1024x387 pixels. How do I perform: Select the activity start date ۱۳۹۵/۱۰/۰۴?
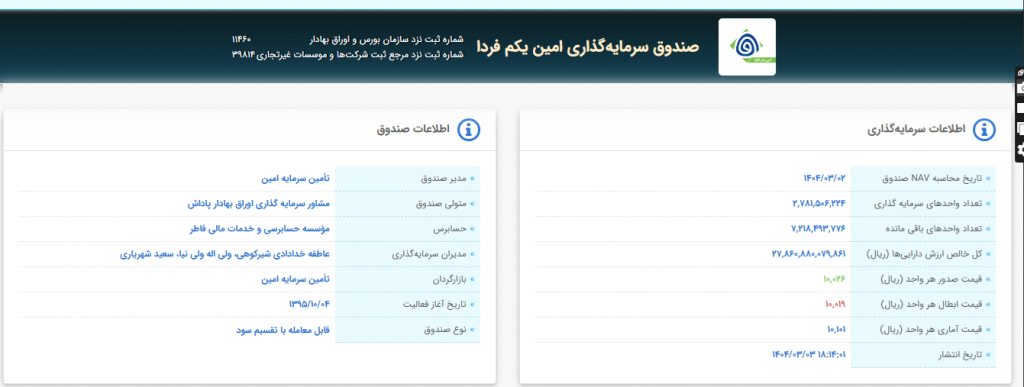pos(310,305)
